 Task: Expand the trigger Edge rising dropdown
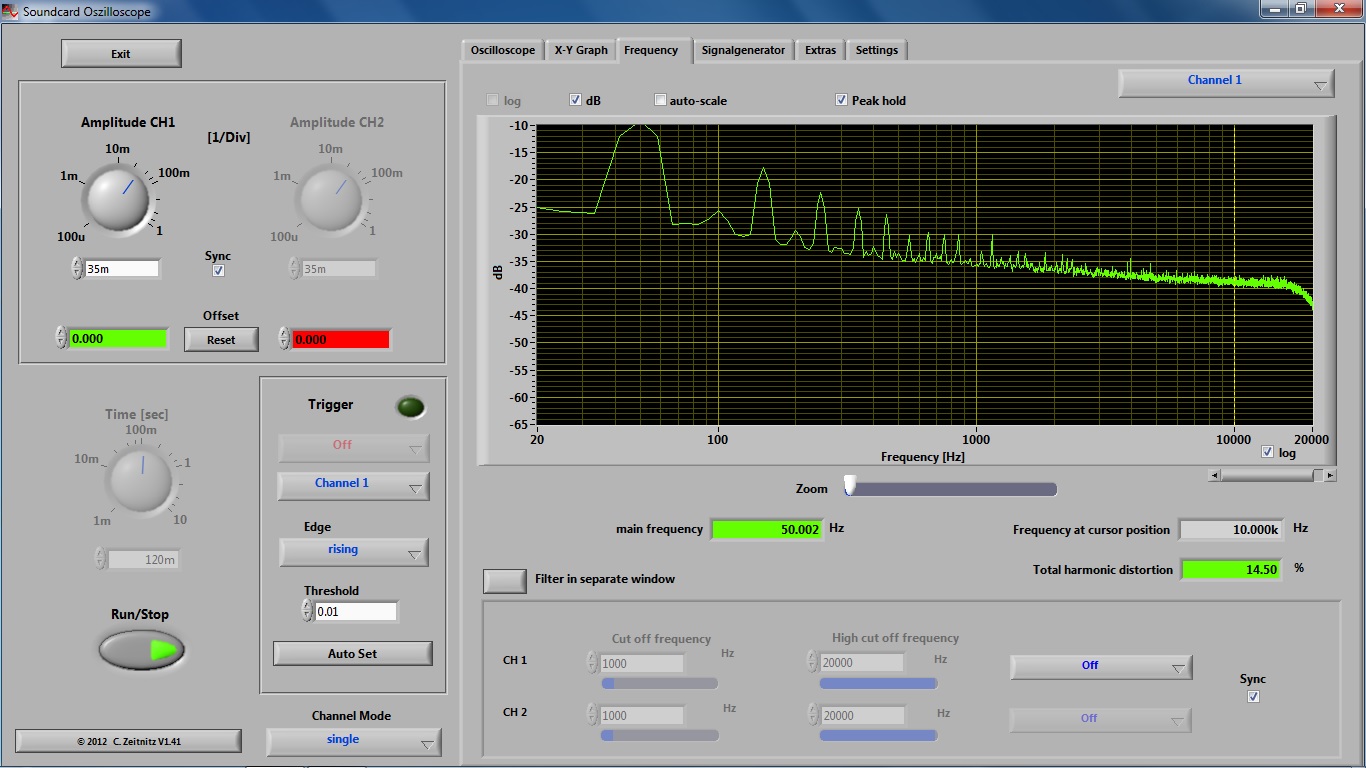click(354, 551)
